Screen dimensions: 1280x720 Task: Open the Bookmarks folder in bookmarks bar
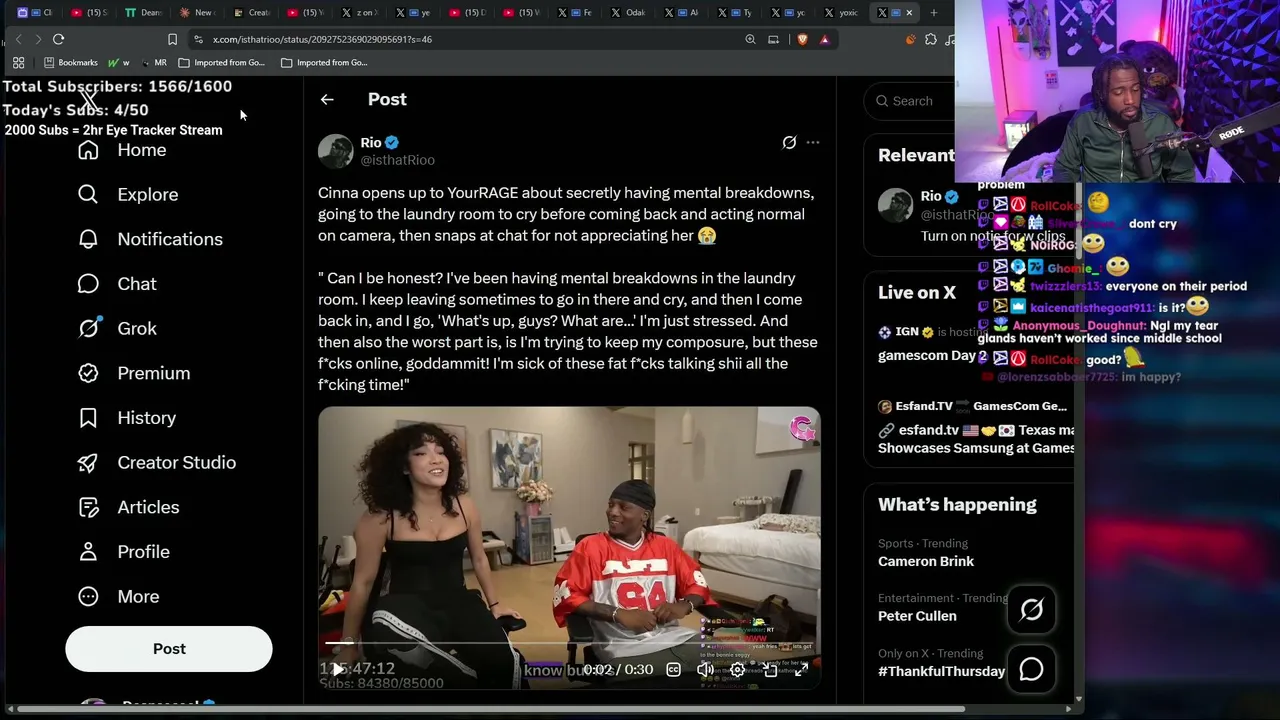[70, 62]
